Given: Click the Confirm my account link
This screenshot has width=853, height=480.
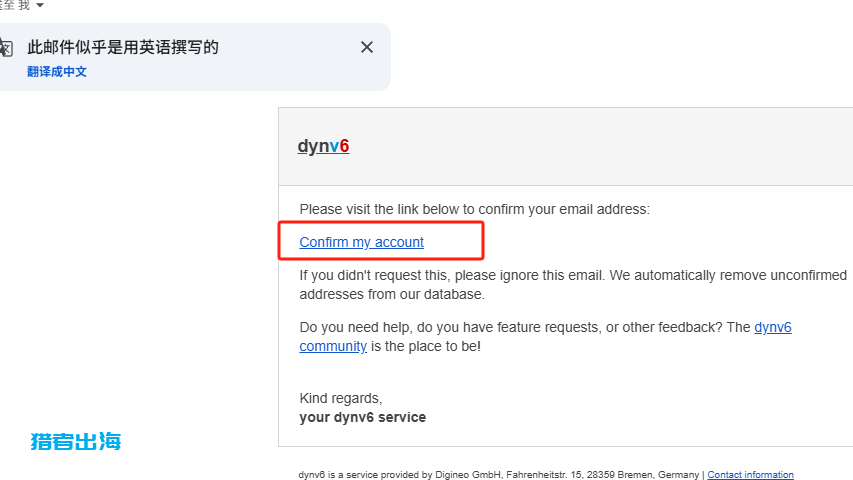Looking at the screenshot, I should (361, 242).
